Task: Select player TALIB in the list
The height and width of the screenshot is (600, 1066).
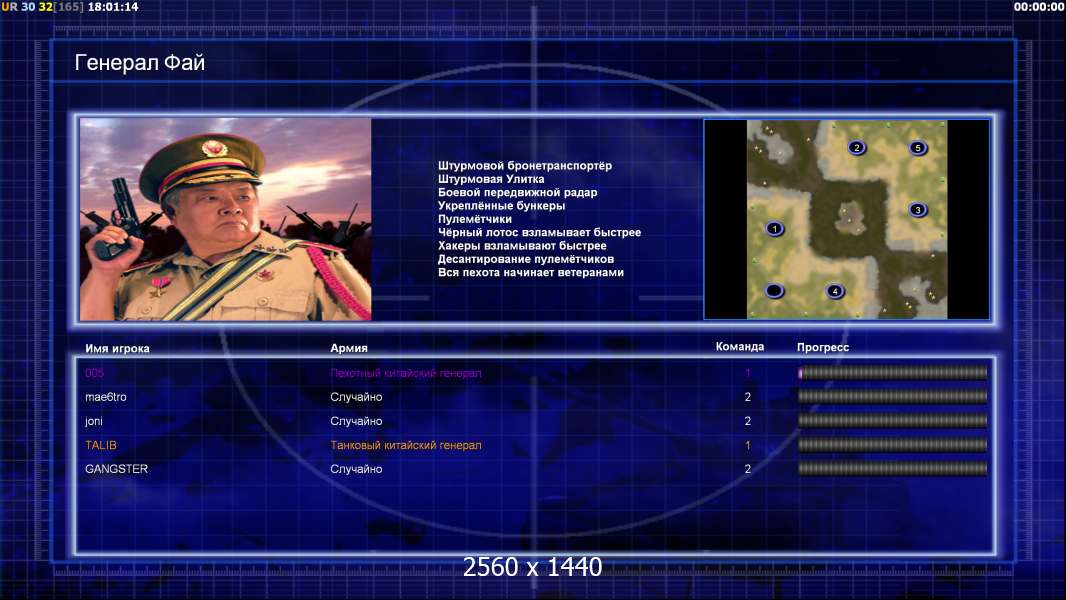Action: (x=101, y=445)
